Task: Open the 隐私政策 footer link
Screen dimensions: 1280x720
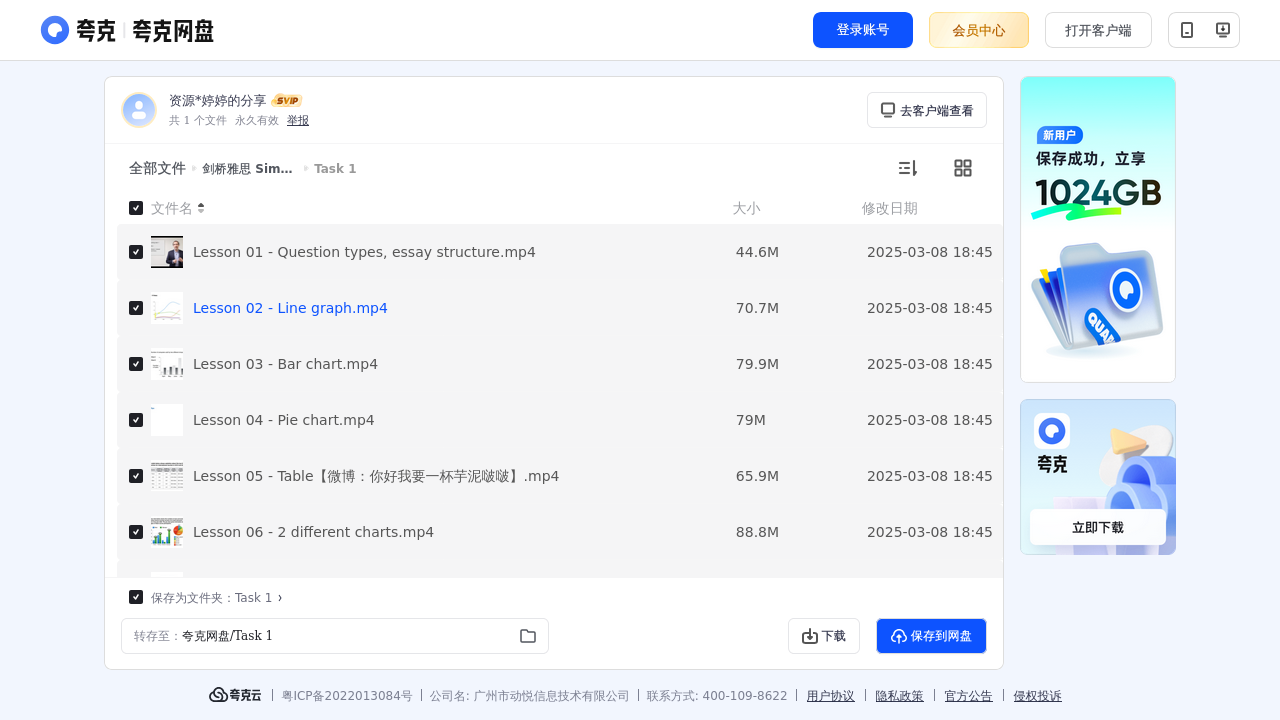Action: tap(900, 696)
